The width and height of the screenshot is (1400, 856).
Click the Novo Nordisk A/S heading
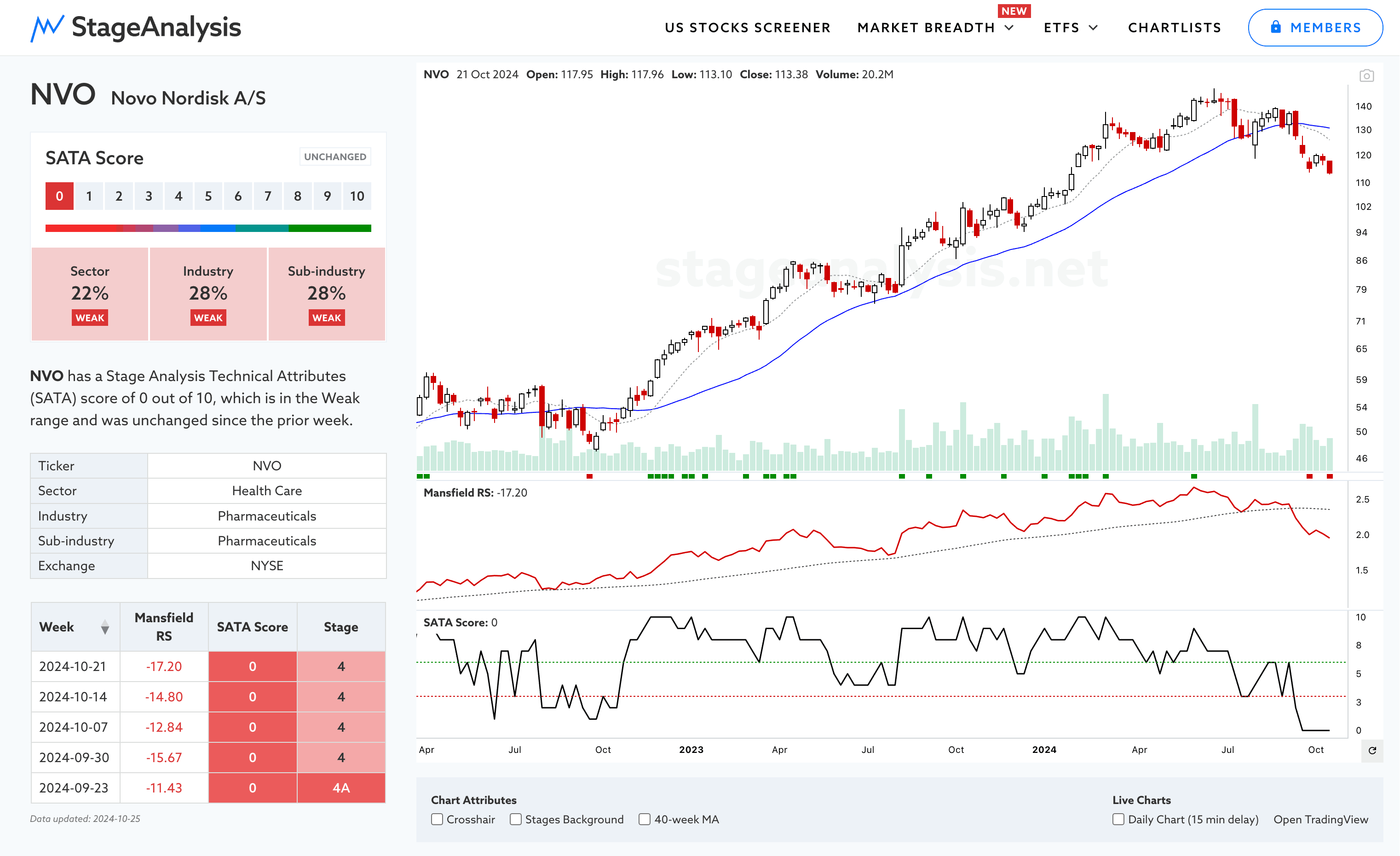tap(188, 98)
